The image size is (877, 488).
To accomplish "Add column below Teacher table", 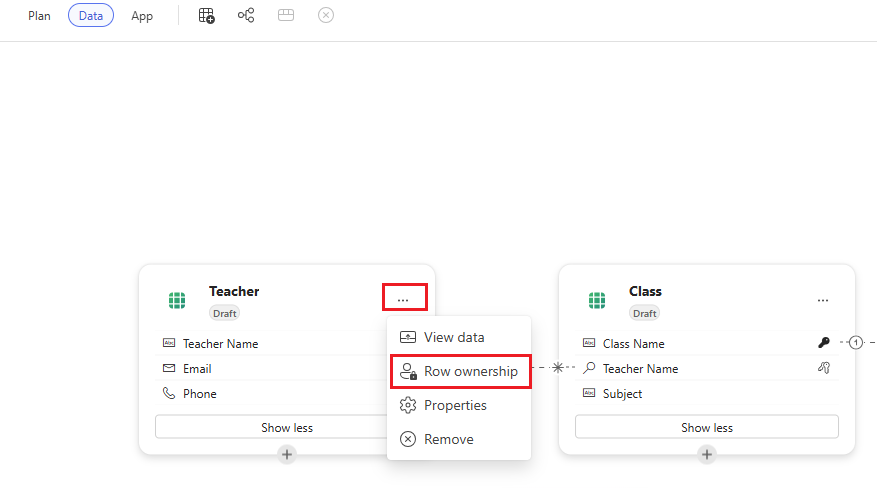I will click(x=287, y=454).
